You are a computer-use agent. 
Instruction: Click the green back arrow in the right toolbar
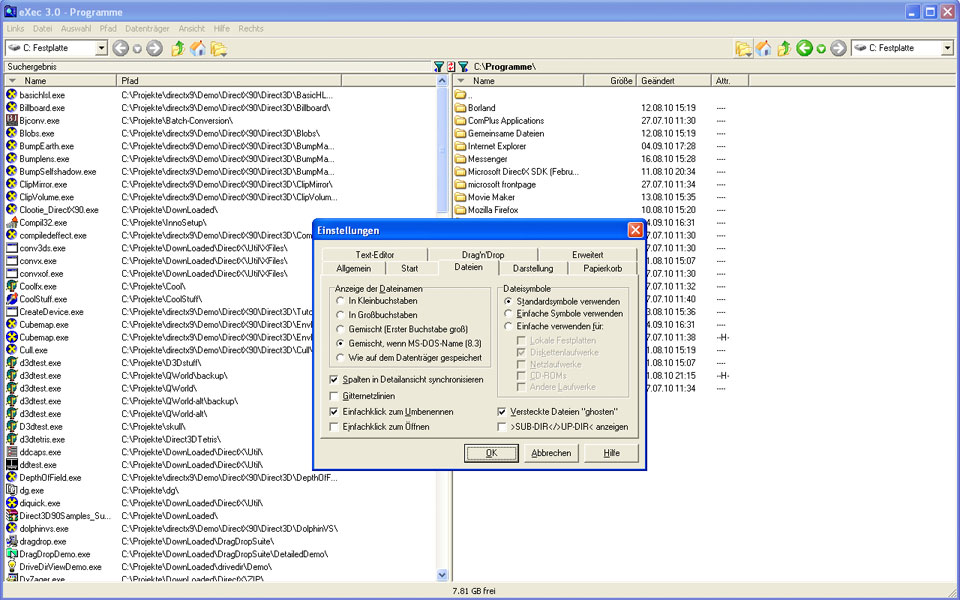[804, 48]
